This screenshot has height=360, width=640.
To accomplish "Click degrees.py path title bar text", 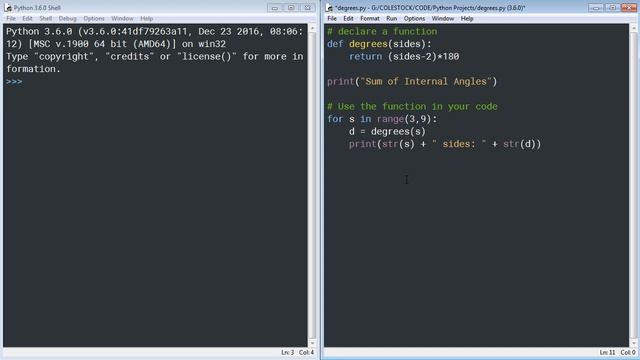I will 430,7.
